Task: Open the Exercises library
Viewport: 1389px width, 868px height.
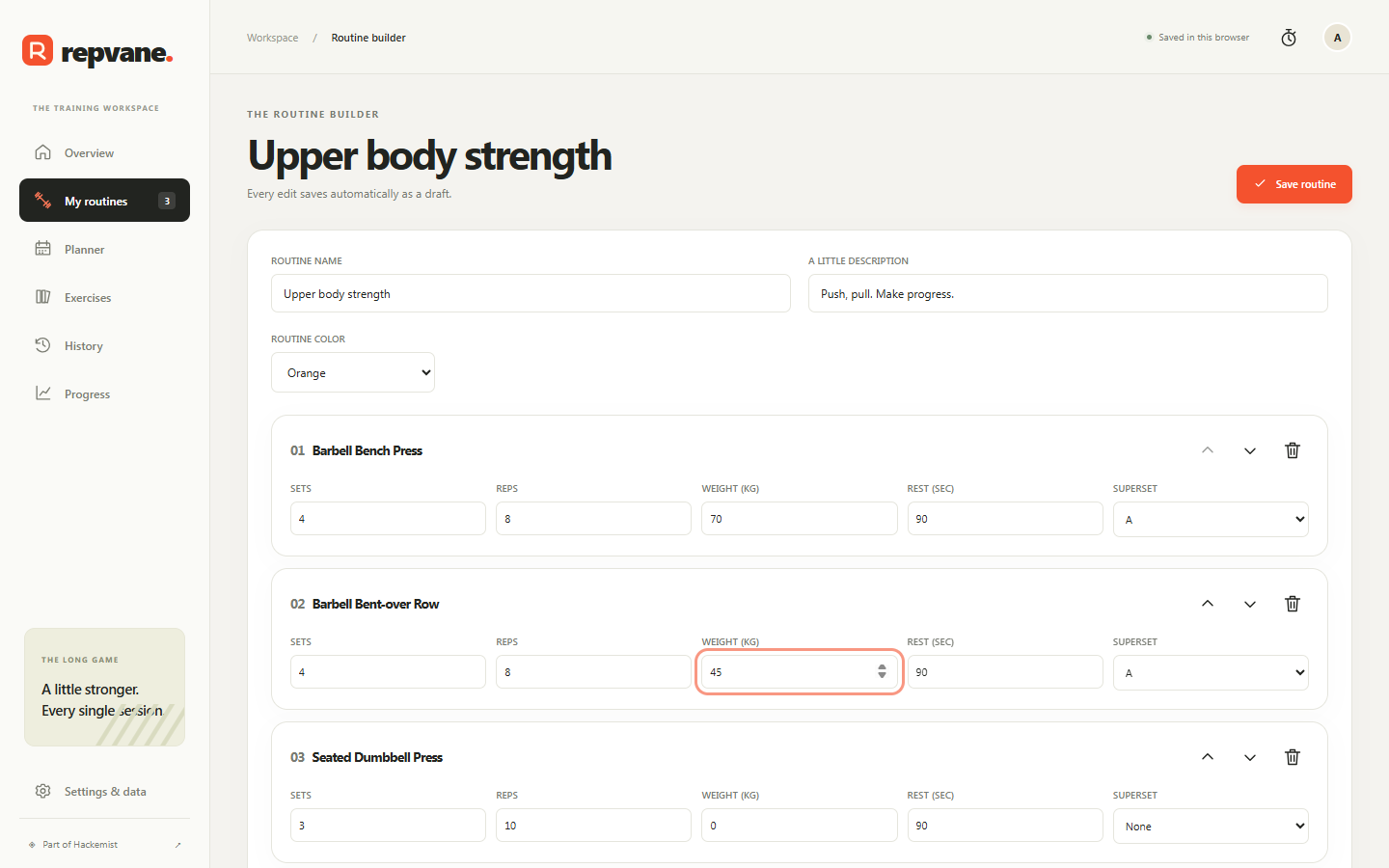Action: [x=104, y=297]
